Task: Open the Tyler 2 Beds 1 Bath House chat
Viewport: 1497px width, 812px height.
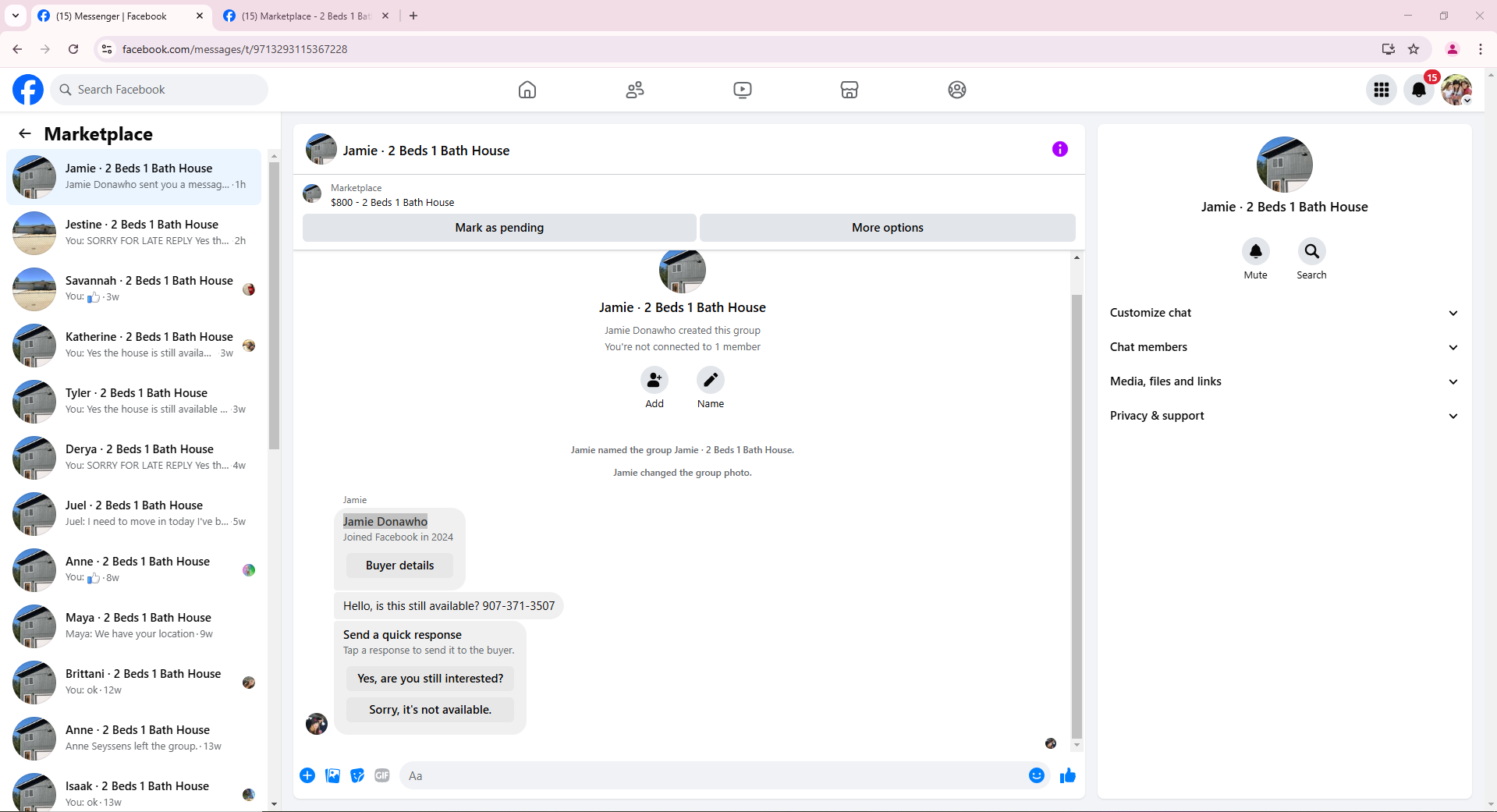Action: pyautogui.click(x=134, y=402)
